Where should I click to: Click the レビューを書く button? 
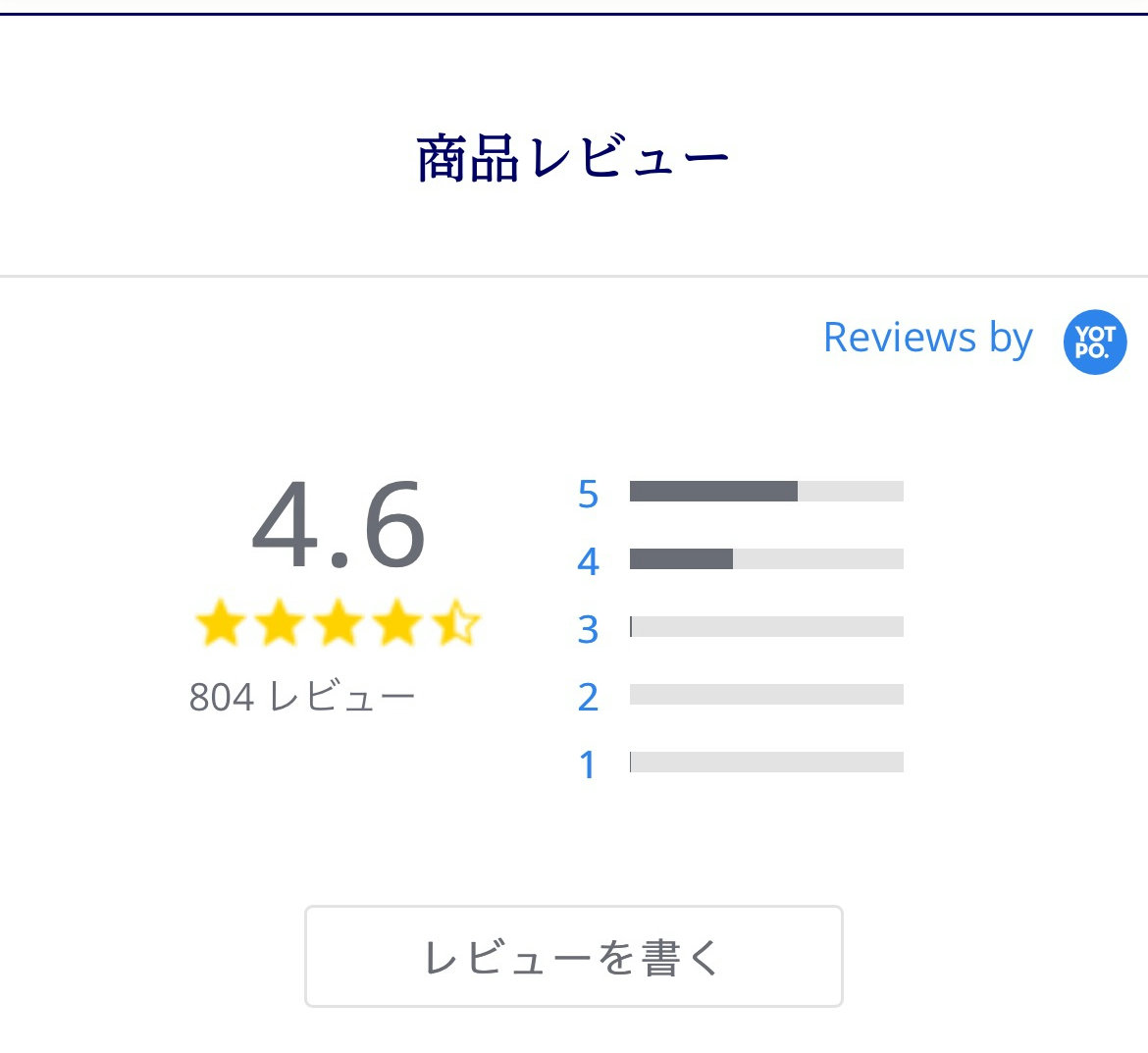573,957
